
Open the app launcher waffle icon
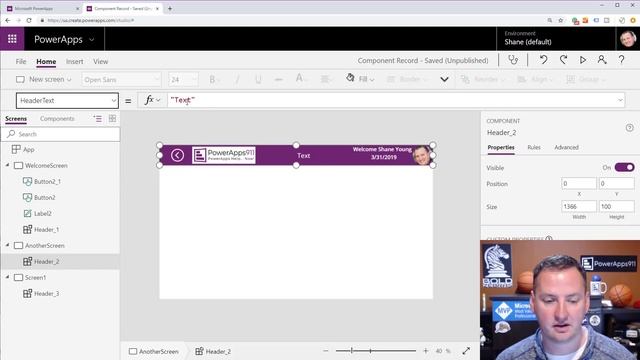click(x=12, y=39)
